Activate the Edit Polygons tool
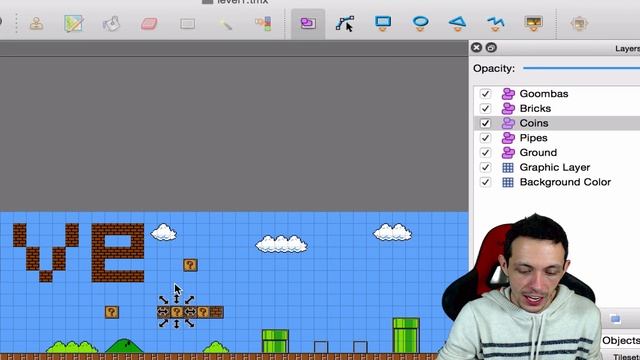 pos(345,24)
